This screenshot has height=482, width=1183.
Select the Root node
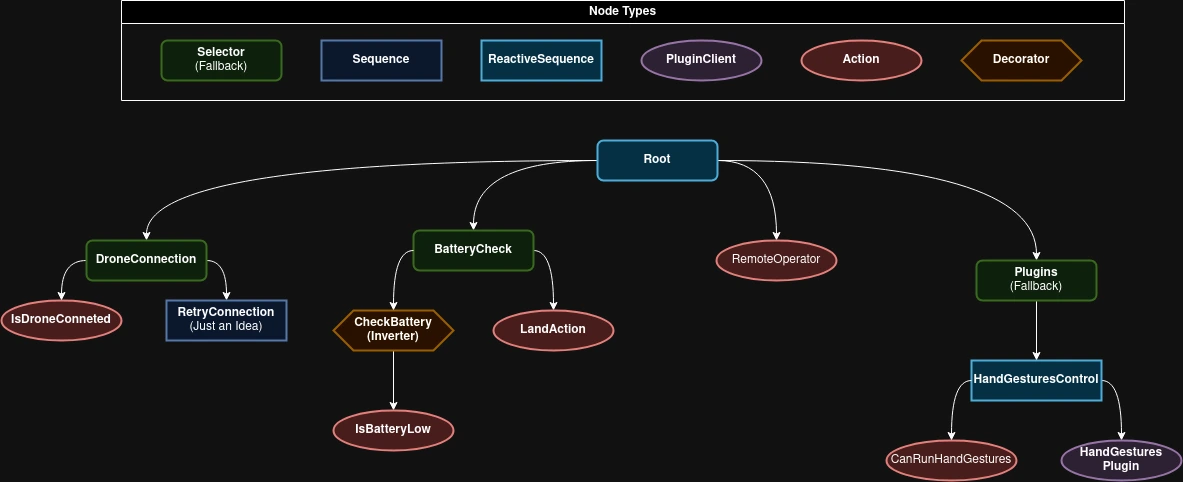point(657,160)
